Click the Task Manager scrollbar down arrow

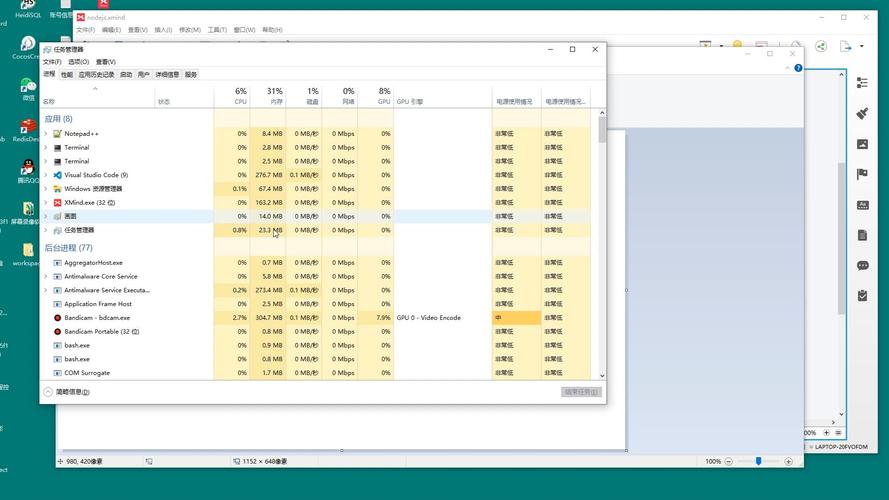pos(602,376)
